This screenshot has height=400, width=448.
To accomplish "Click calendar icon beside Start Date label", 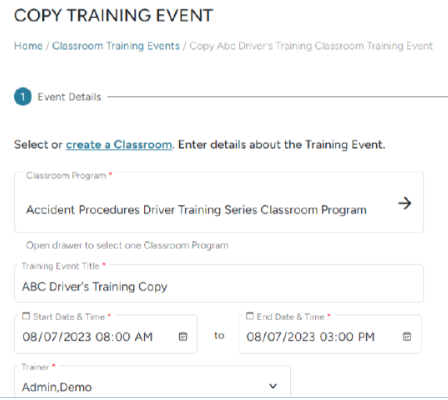I will tap(26, 316).
